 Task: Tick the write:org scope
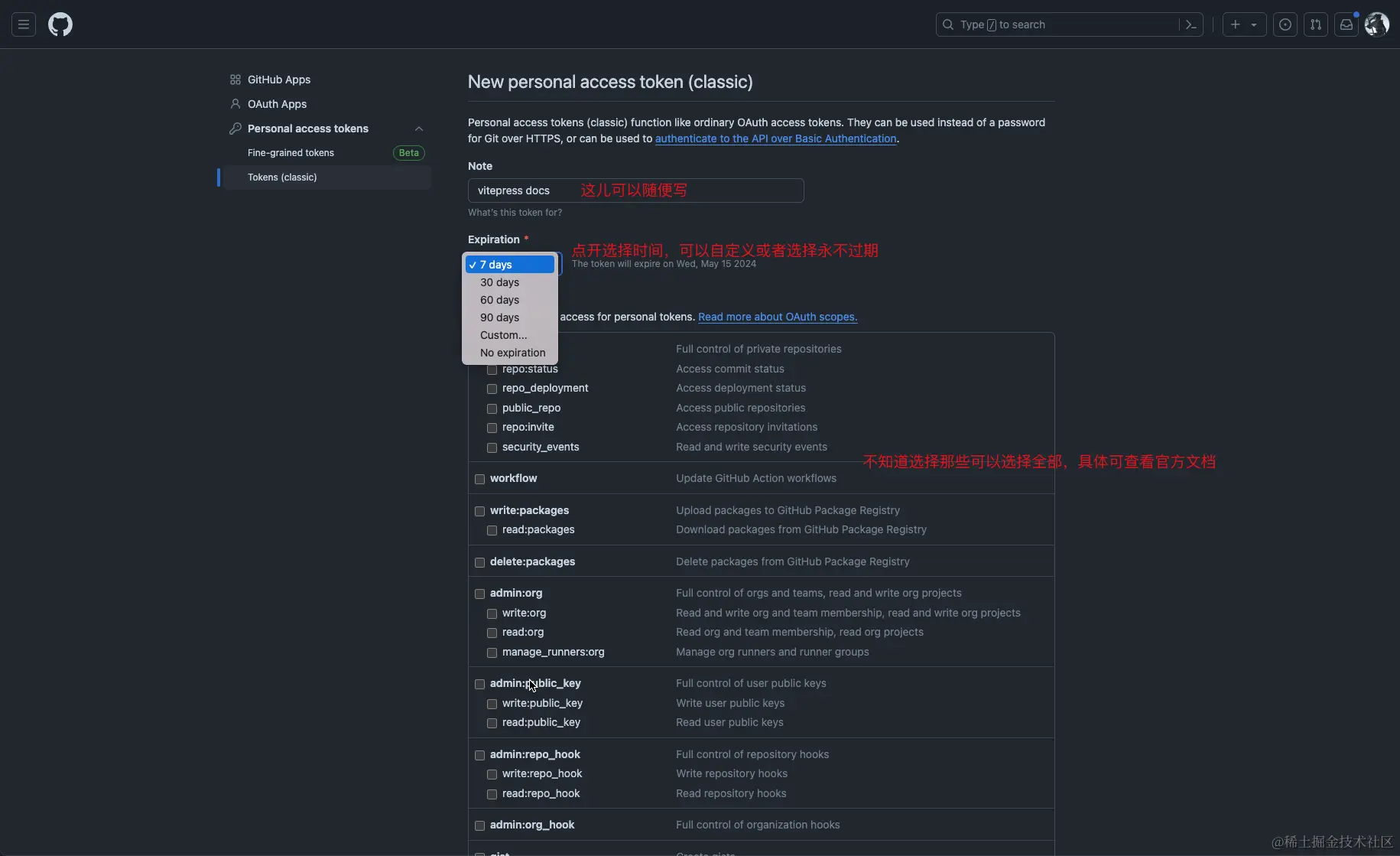coord(492,614)
